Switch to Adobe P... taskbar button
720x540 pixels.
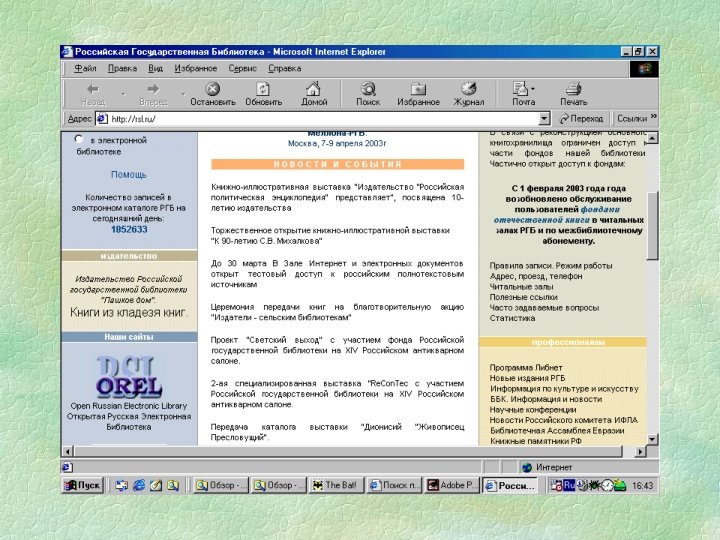pos(452,485)
